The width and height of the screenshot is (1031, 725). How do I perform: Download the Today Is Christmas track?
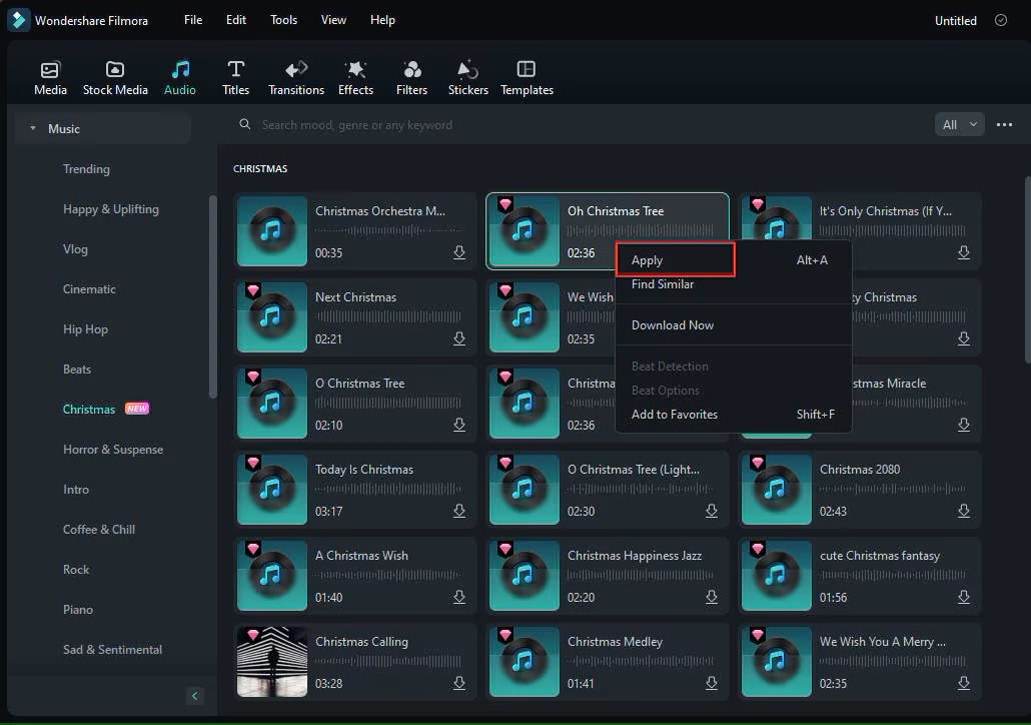pyautogui.click(x=459, y=511)
